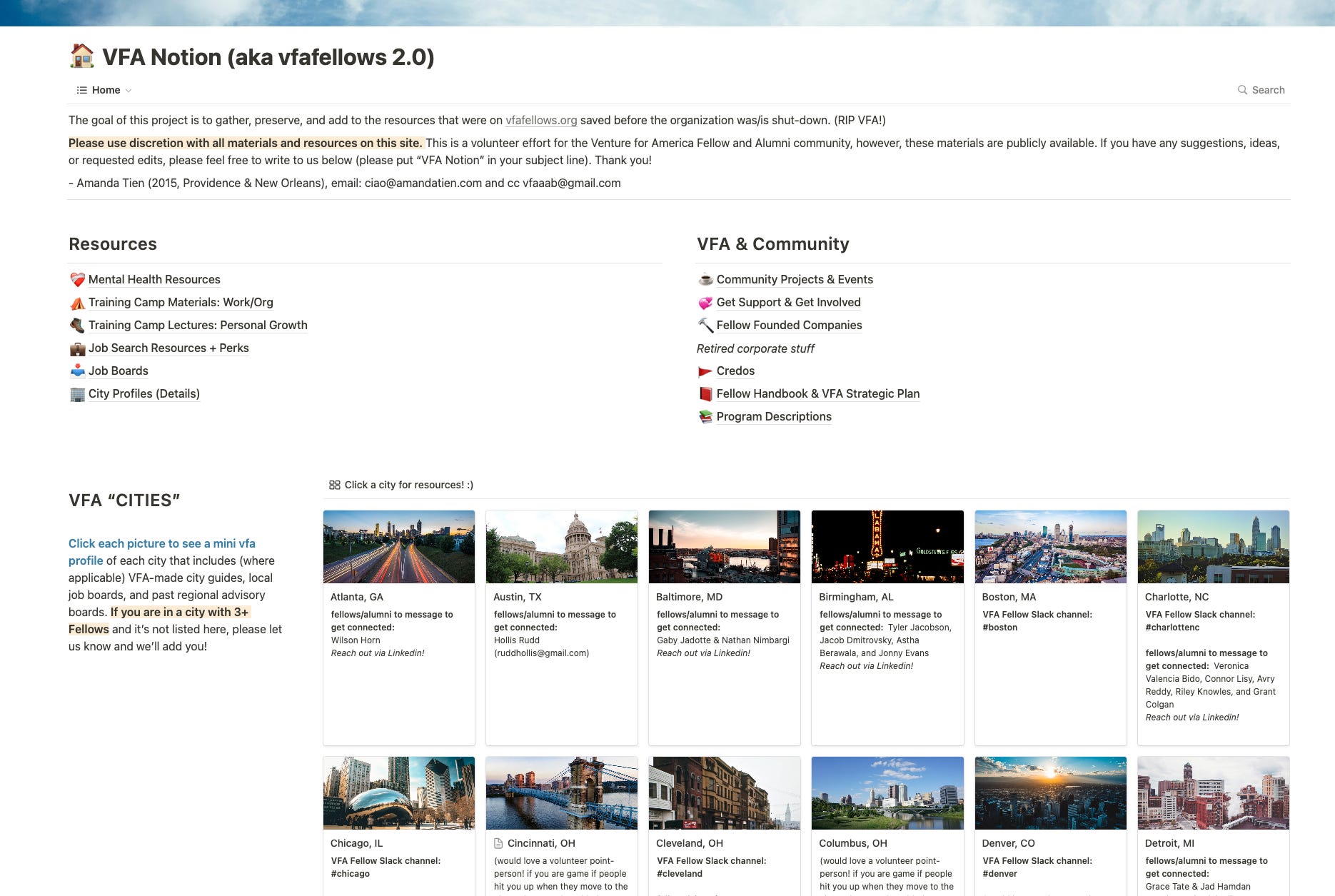Click the Home list icon
Image resolution: width=1335 pixels, height=896 pixels.
[x=82, y=90]
